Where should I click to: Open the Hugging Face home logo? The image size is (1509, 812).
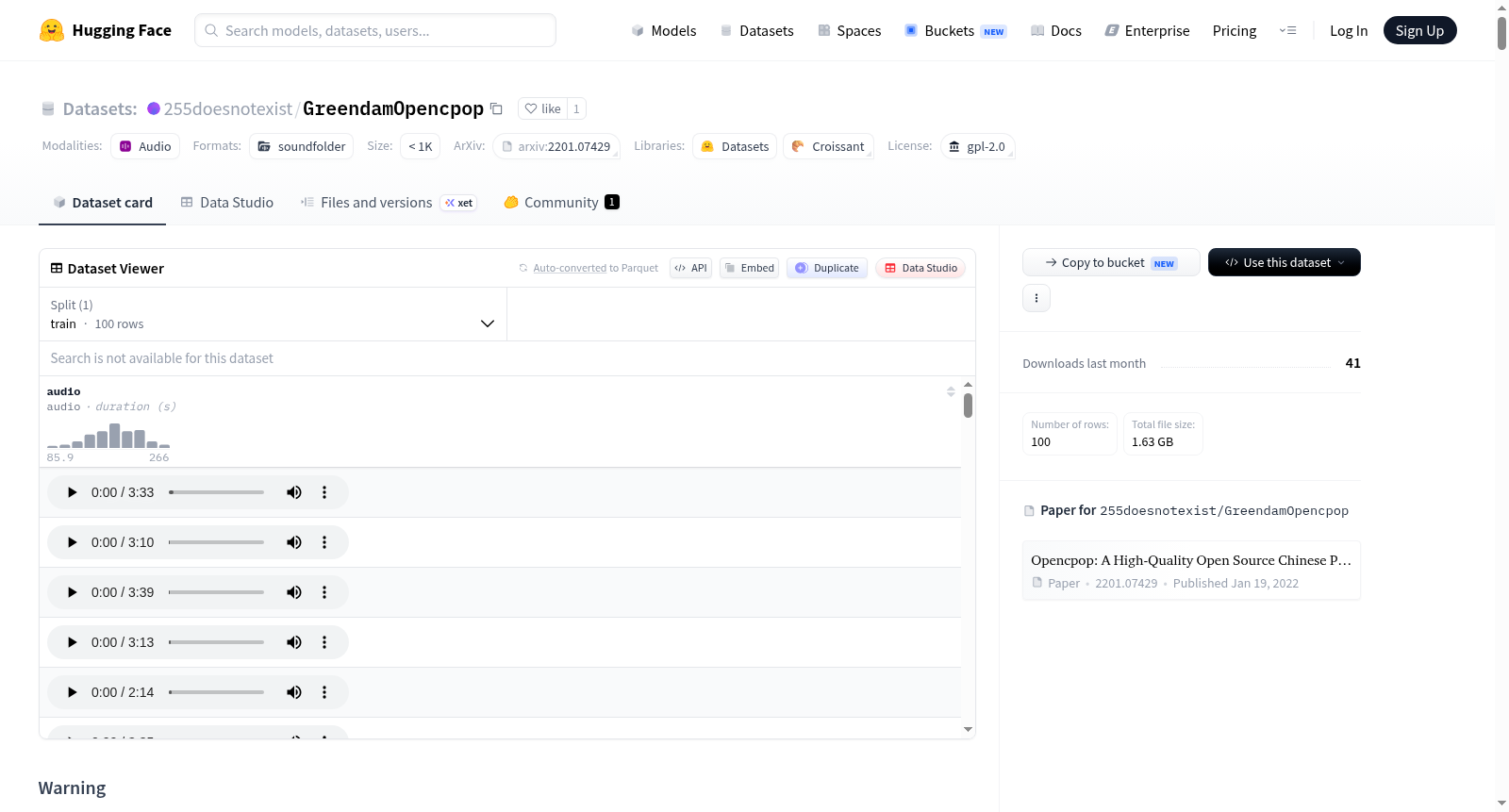(x=106, y=30)
